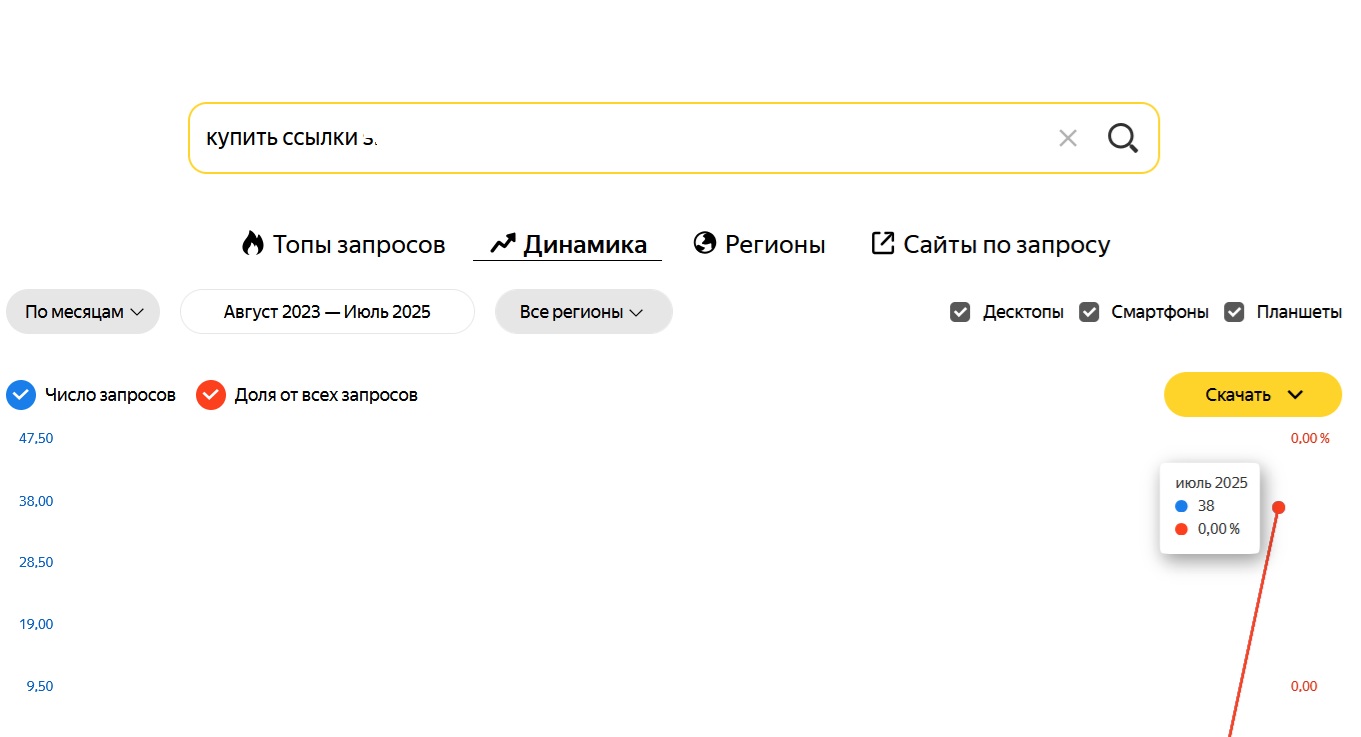Viewport: 1361px width, 737px height.
Task: Toggle the red Доля от всех запросов series
Action: 211,395
